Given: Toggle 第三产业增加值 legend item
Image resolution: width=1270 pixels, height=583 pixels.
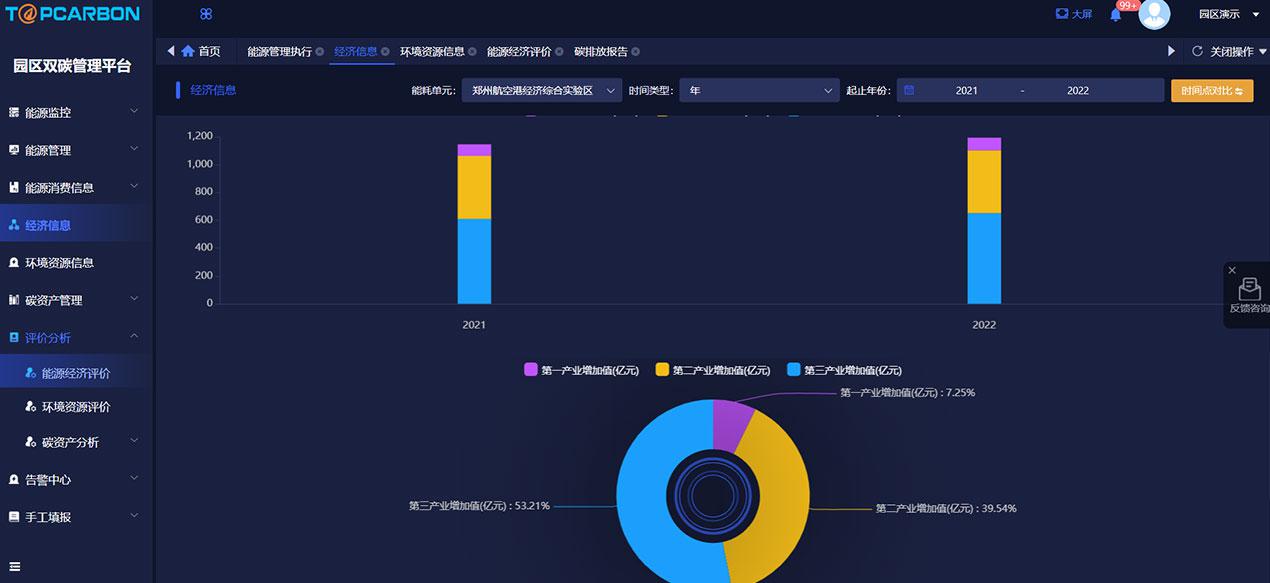Looking at the screenshot, I should [844, 370].
